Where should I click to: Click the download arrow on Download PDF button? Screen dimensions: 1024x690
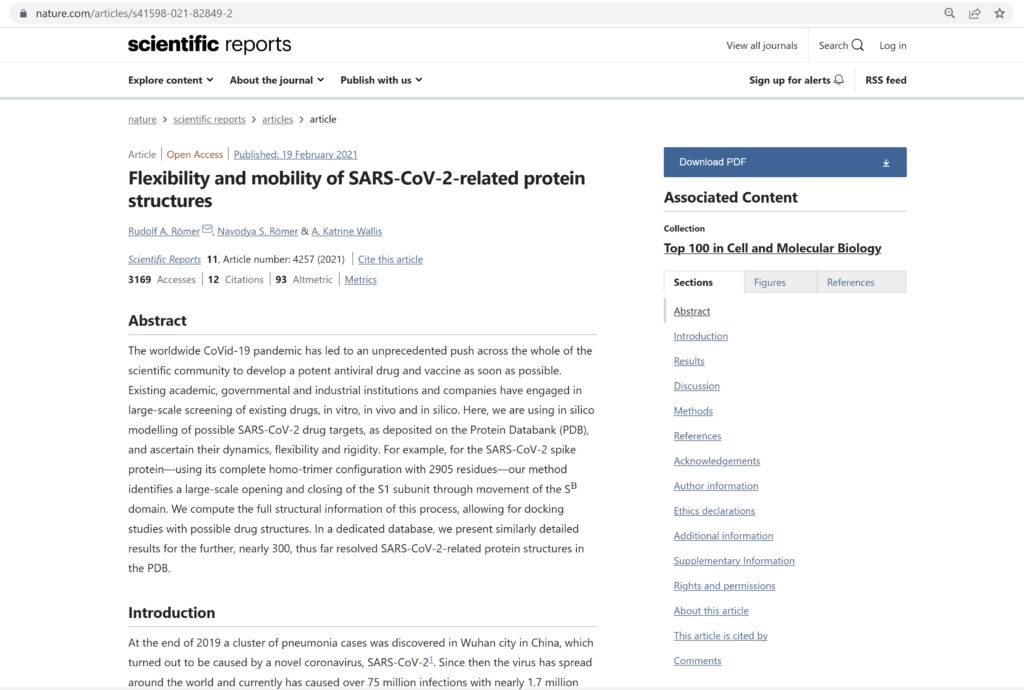[x=886, y=161]
